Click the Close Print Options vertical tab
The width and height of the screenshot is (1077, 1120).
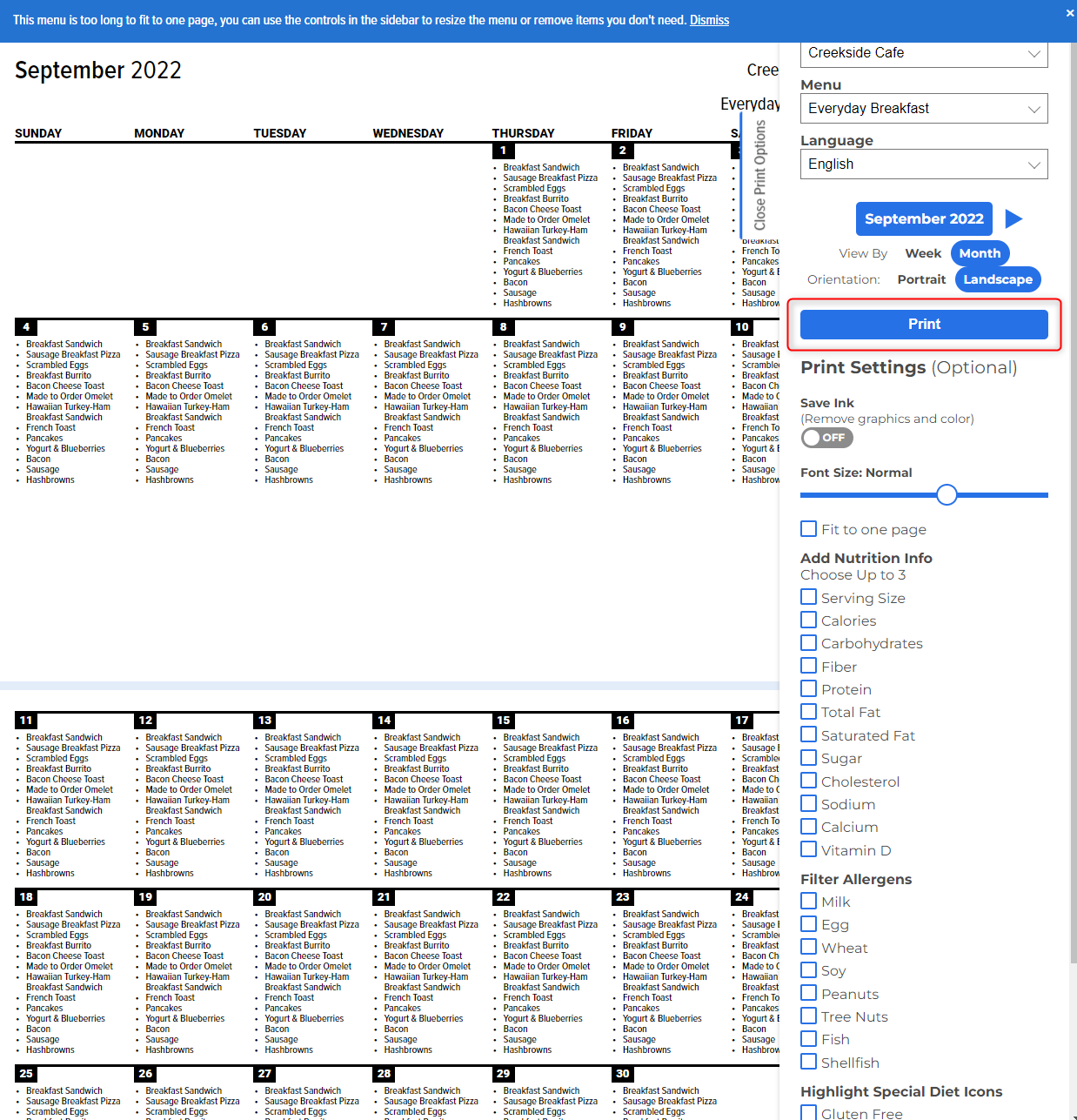(x=759, y=175)
